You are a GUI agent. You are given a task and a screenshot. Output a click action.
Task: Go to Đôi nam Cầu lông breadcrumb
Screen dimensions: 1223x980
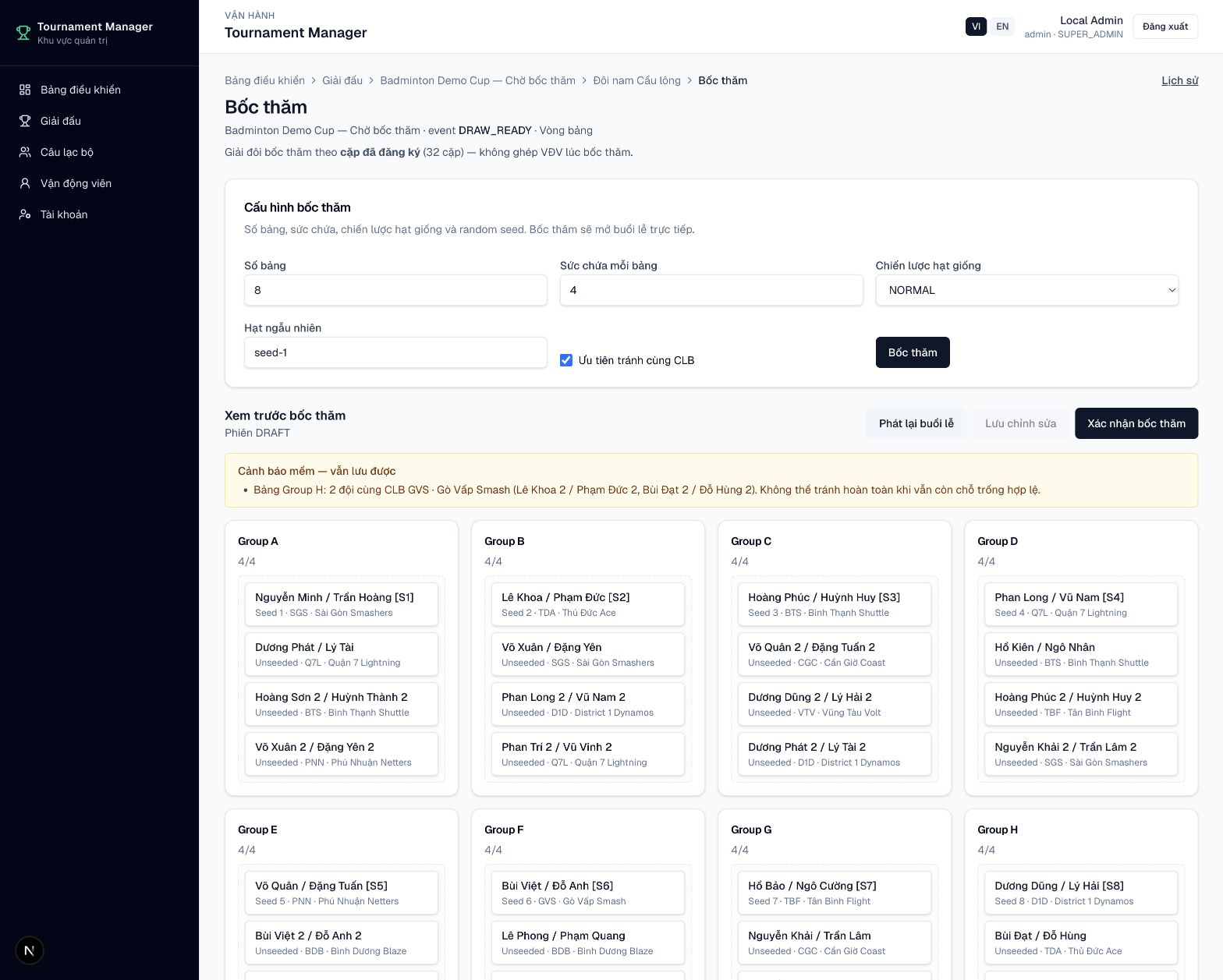point(636,80)
